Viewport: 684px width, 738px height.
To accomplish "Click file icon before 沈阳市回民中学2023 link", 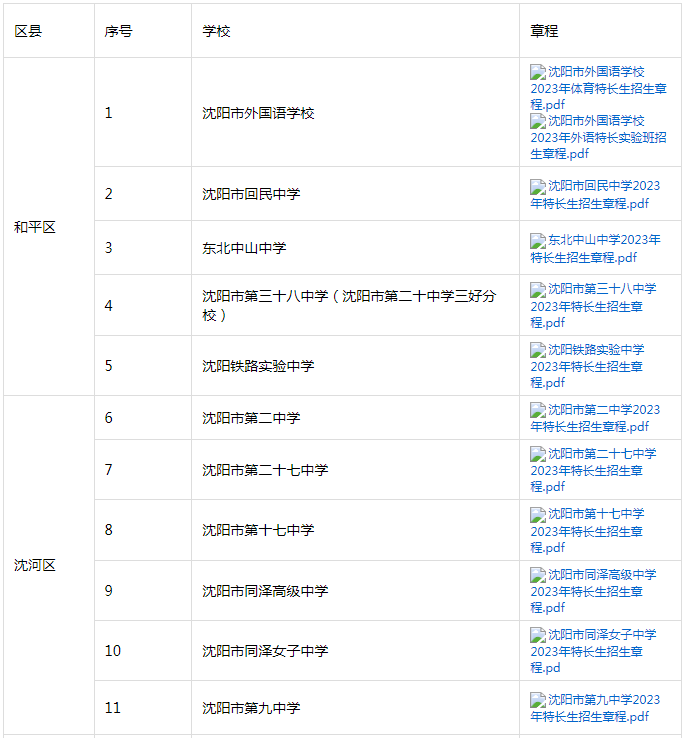I will [x=538, y=187].
